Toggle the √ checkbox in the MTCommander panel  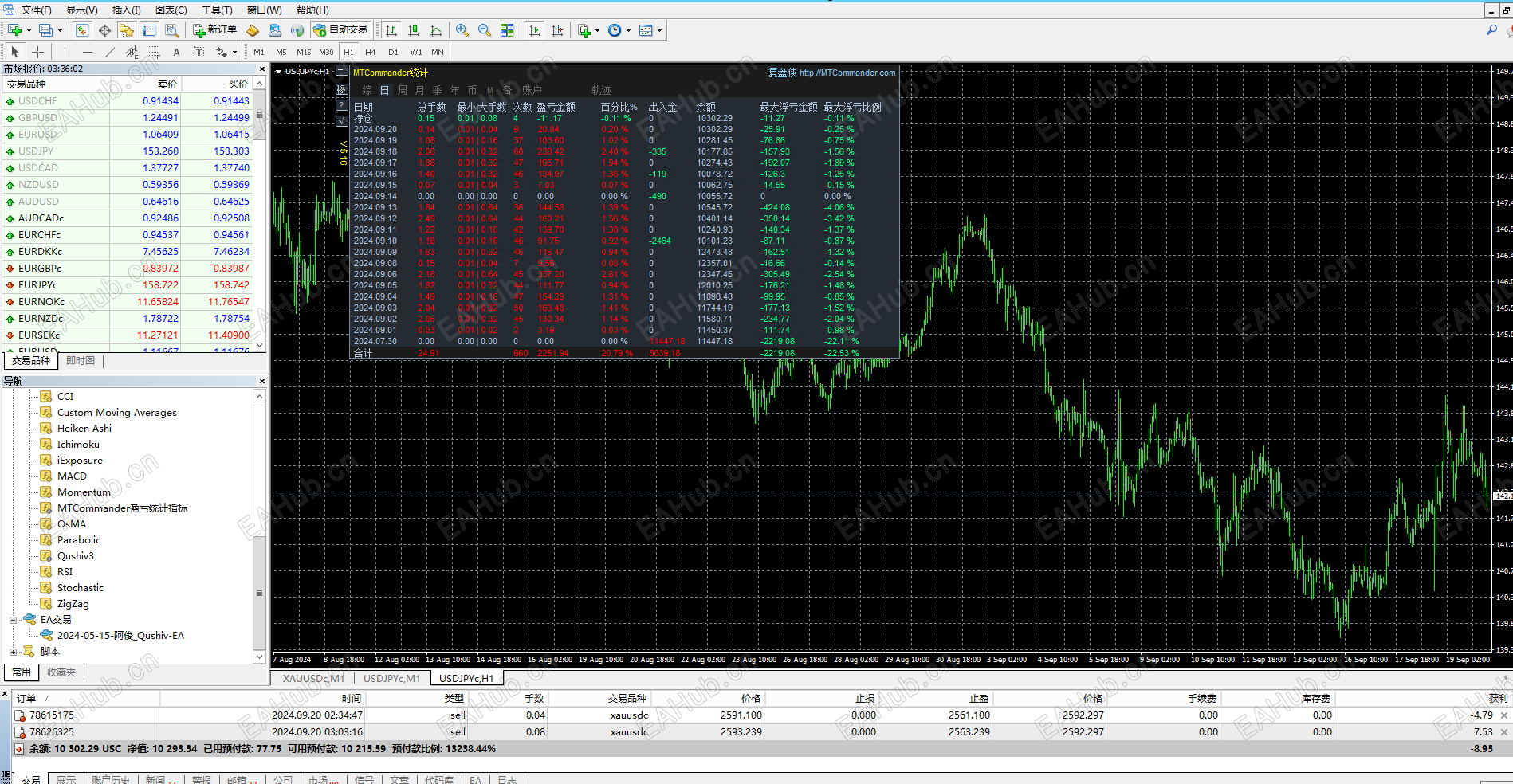(x=342, y=121)
